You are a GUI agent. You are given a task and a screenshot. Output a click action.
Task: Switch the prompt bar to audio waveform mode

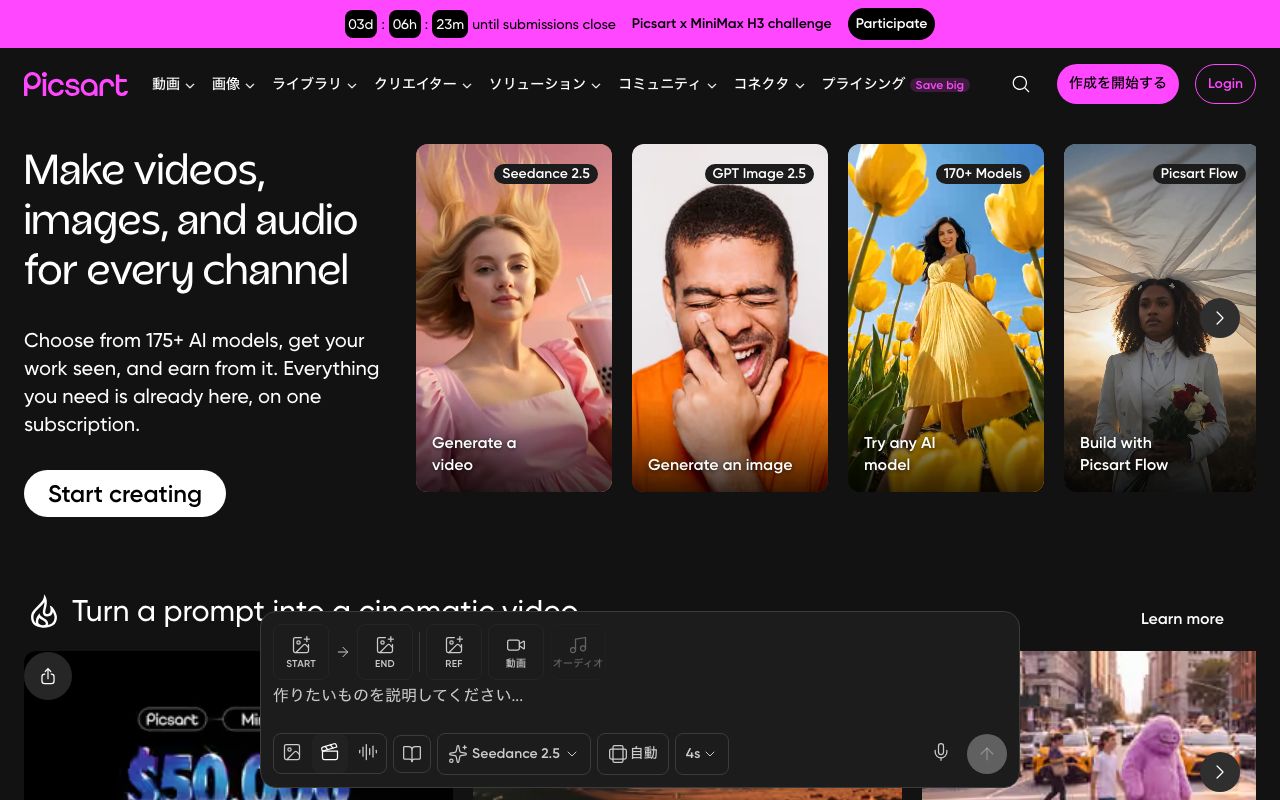click(368, 753)
